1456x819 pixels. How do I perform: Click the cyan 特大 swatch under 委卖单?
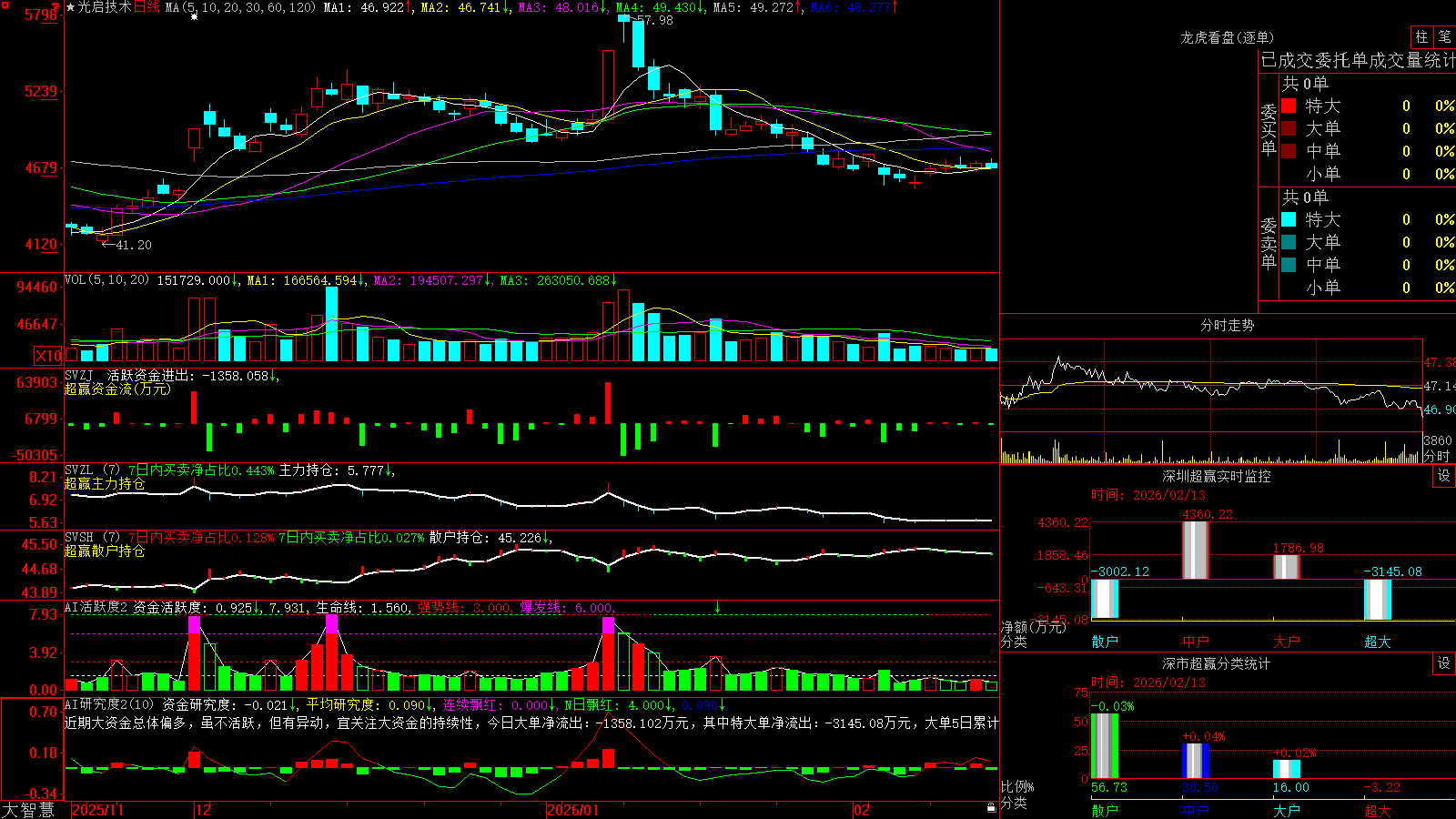1289,219
